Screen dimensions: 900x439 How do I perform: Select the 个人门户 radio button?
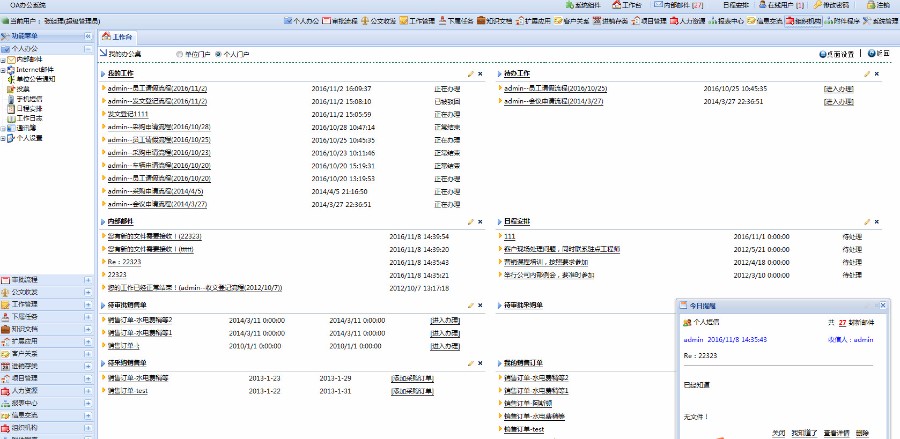(x=218, y=54)
